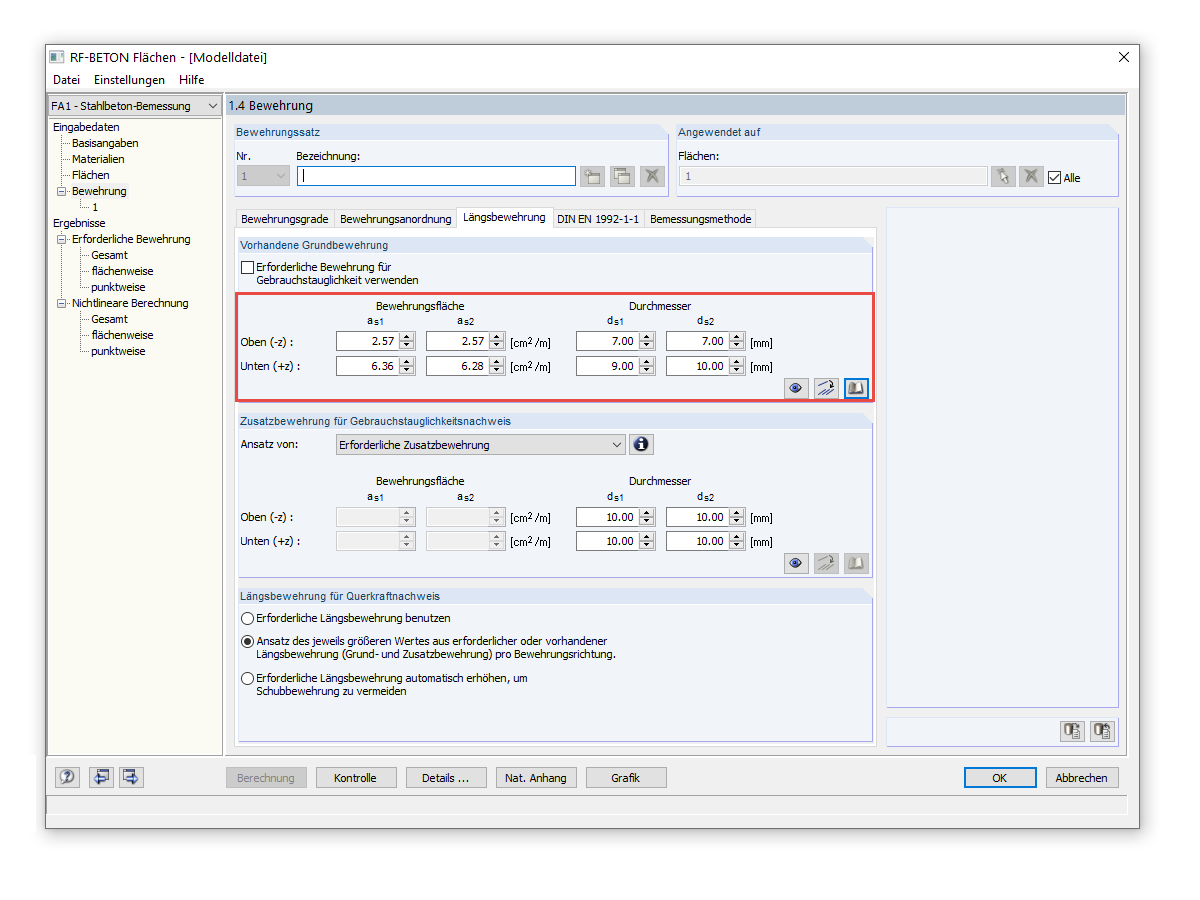Click the stepper arrows of Oben ds1 7.00
1200x900 pixels.
coord(647,341)
